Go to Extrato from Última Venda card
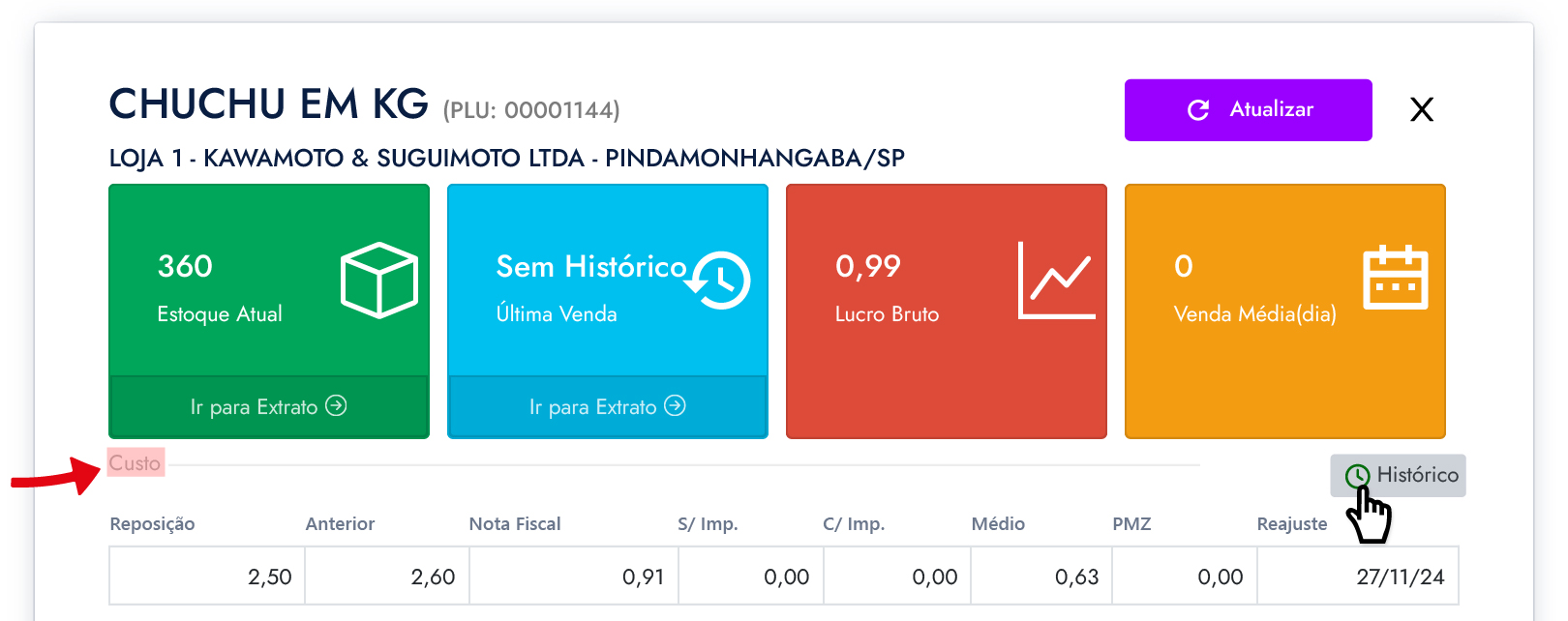1568x621 pixels. click(x=607, y=407)
